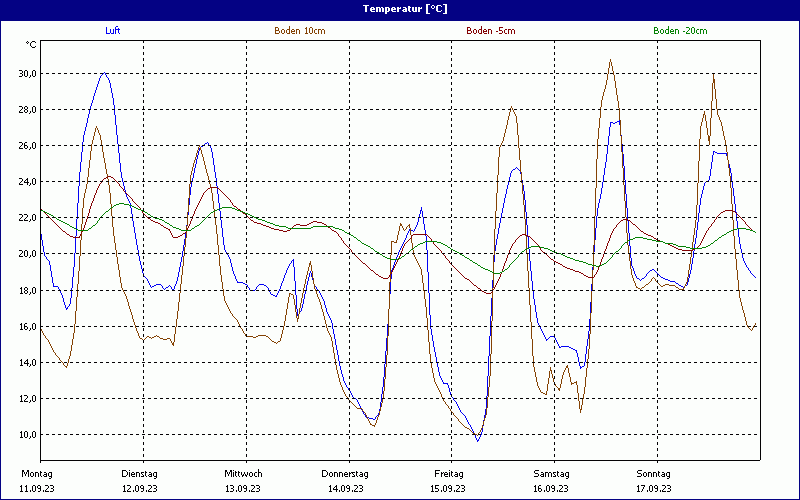Click the 22,0 y-axis value
Viewport: 800px width, 500px height.
[27, 218]
